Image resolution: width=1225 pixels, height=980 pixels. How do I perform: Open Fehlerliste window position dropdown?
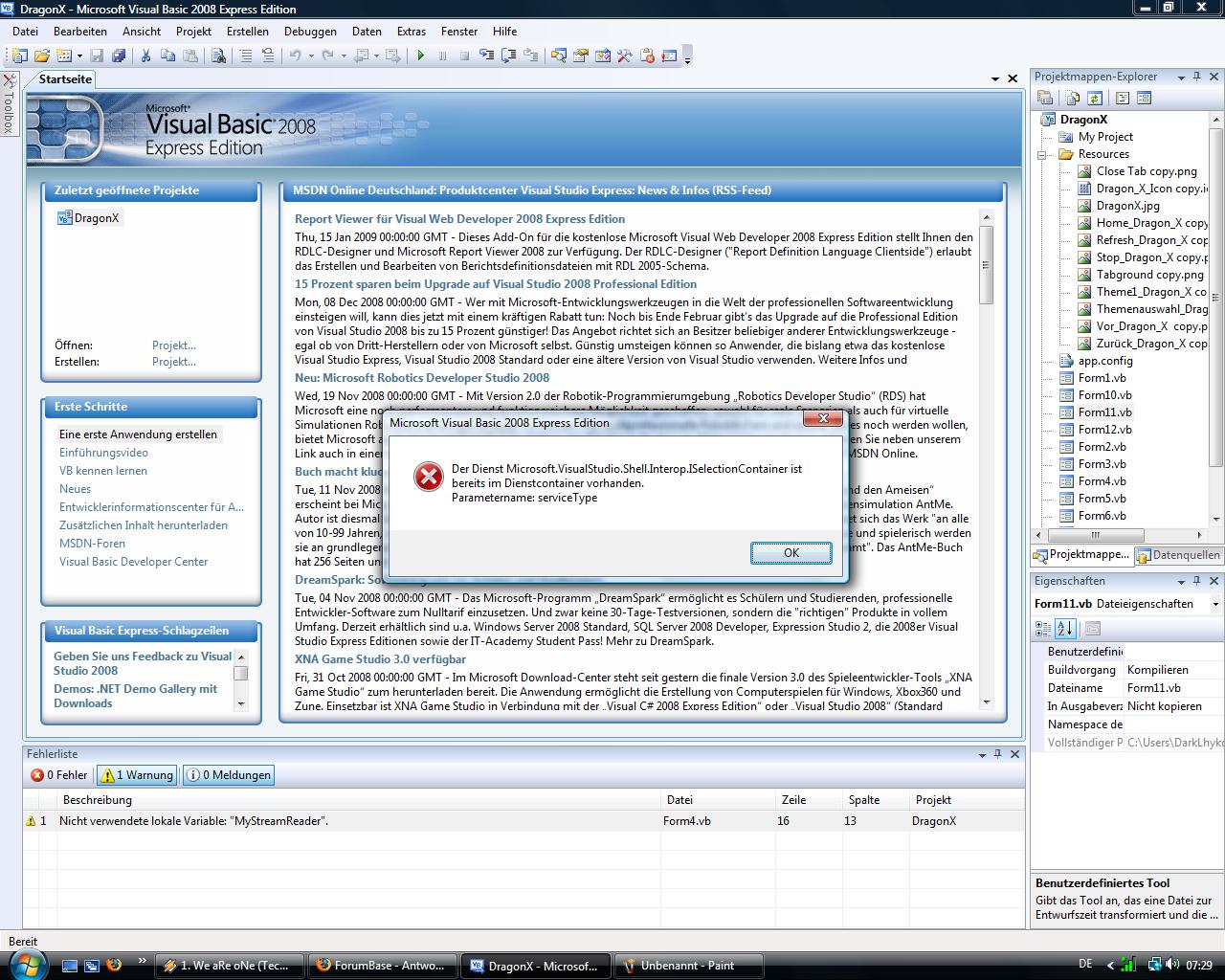[982, 754]
